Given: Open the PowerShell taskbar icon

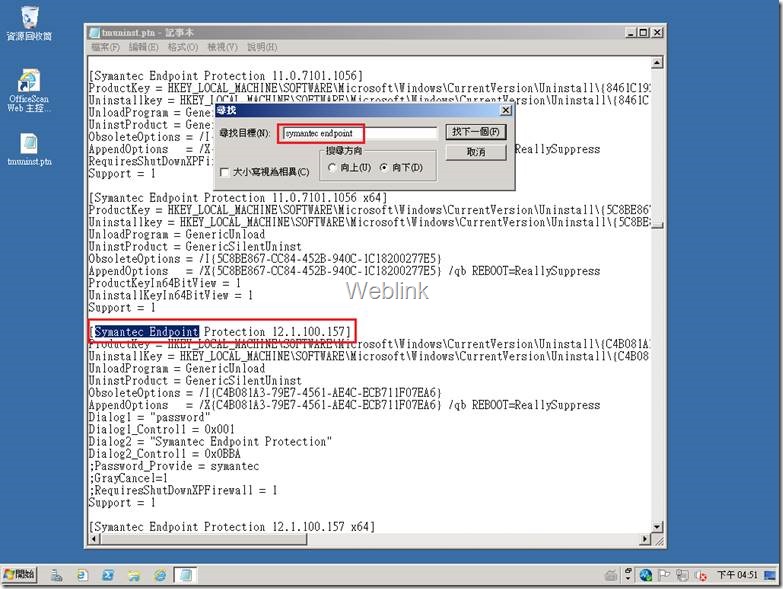Looking at the screenshot, I should (108, 575).
